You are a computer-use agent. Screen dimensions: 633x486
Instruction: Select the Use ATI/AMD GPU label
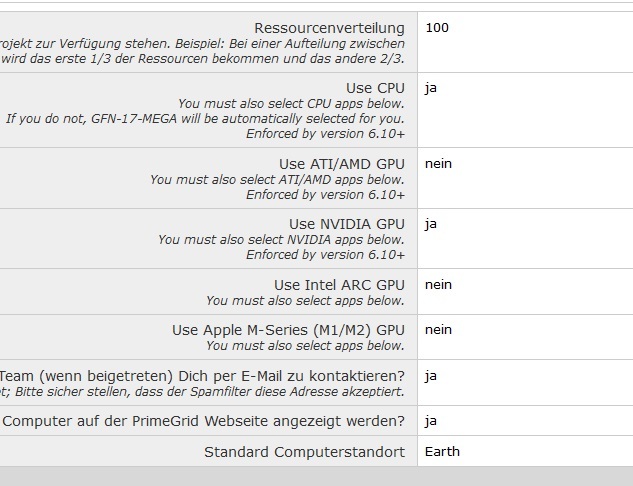341,164
